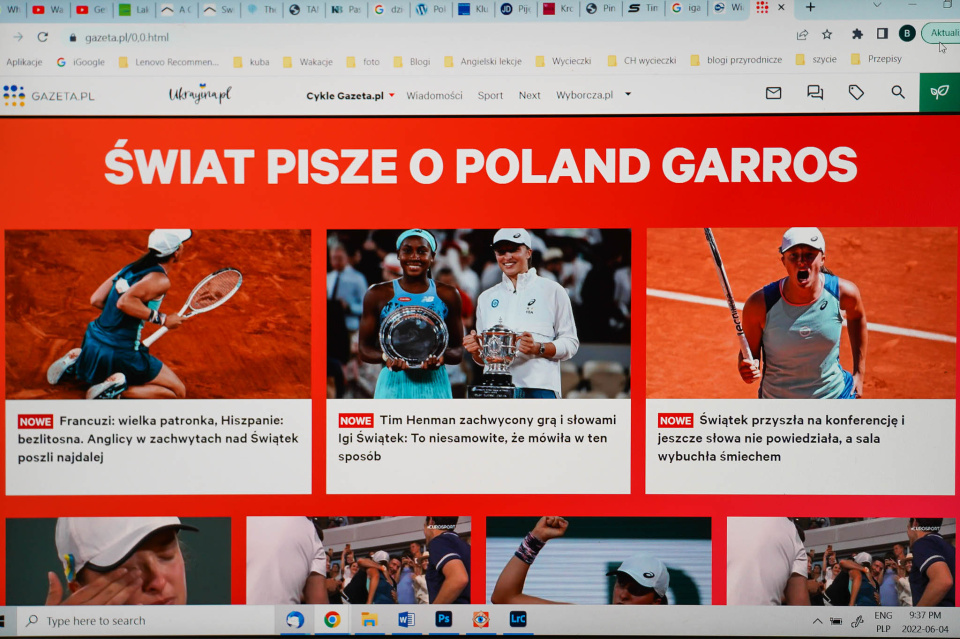Open the Blogi bookmark folder
The image size is (960, 639).
(x=411, y=62)
